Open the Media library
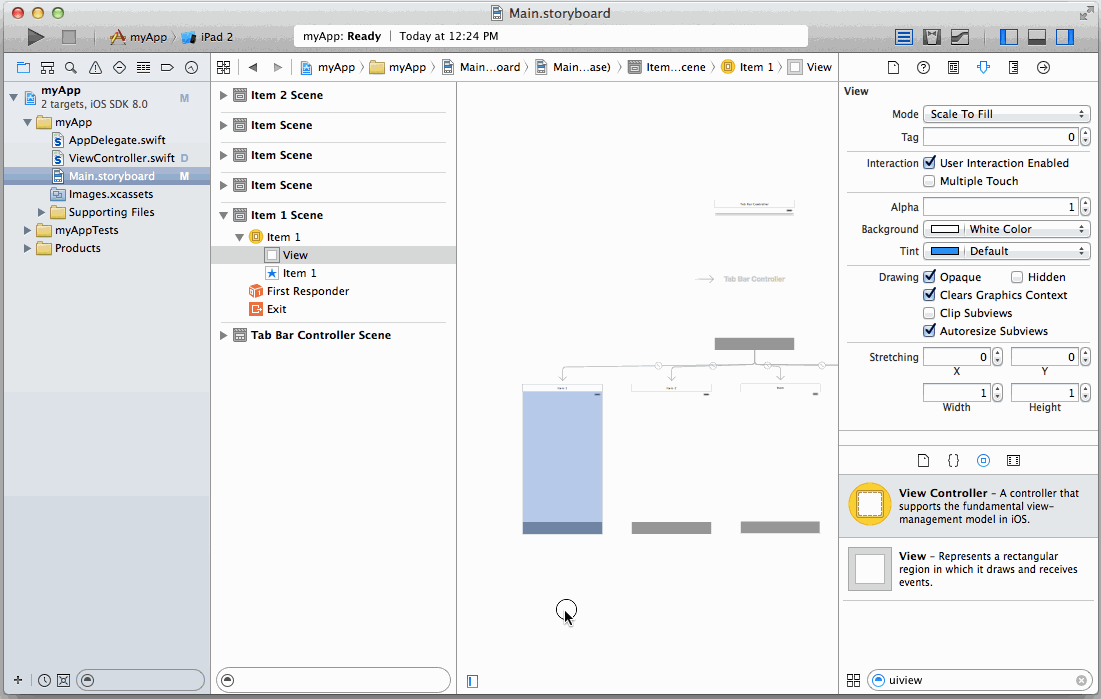This screenshot has height=699, width=1101. pyautogui.click(x=1013, y=461)
